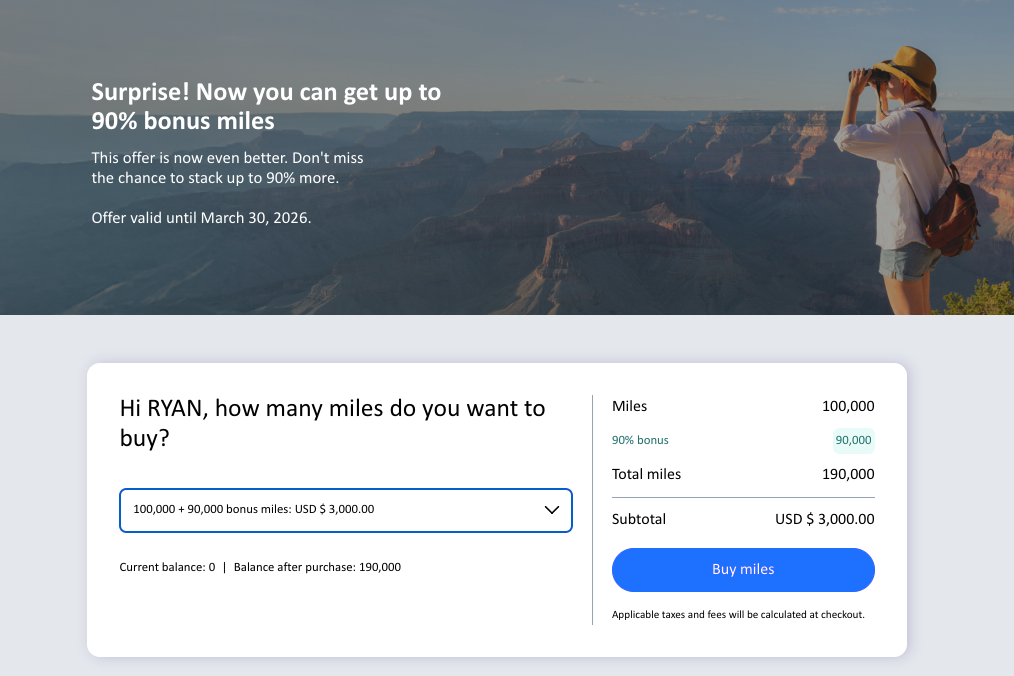Click the Surprise! 90% bonus miles headline
This screenshot has height=676, width=1014.
(266, 106)
